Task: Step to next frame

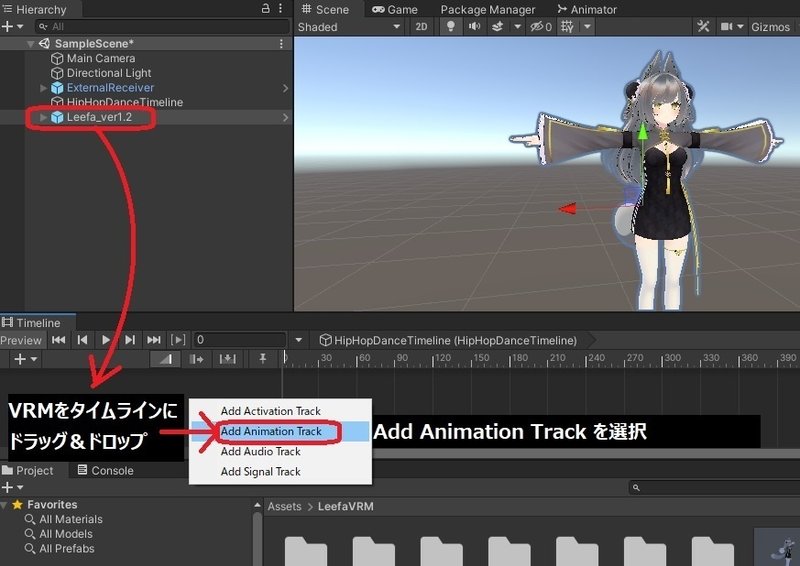Action: [130, 340]
